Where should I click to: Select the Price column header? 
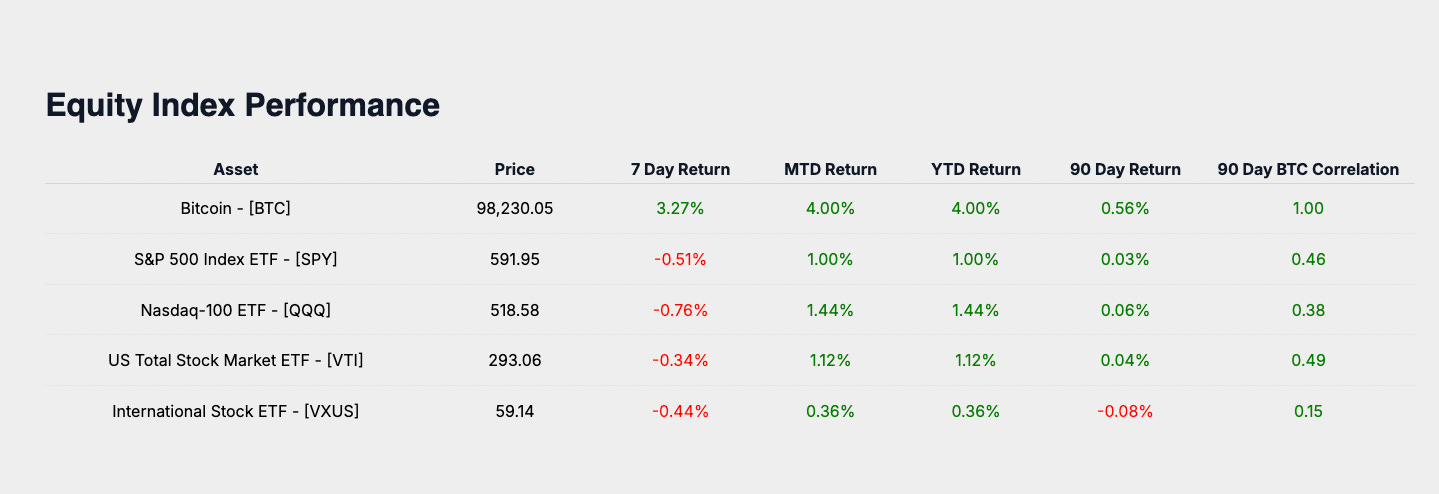click(515, 169)
